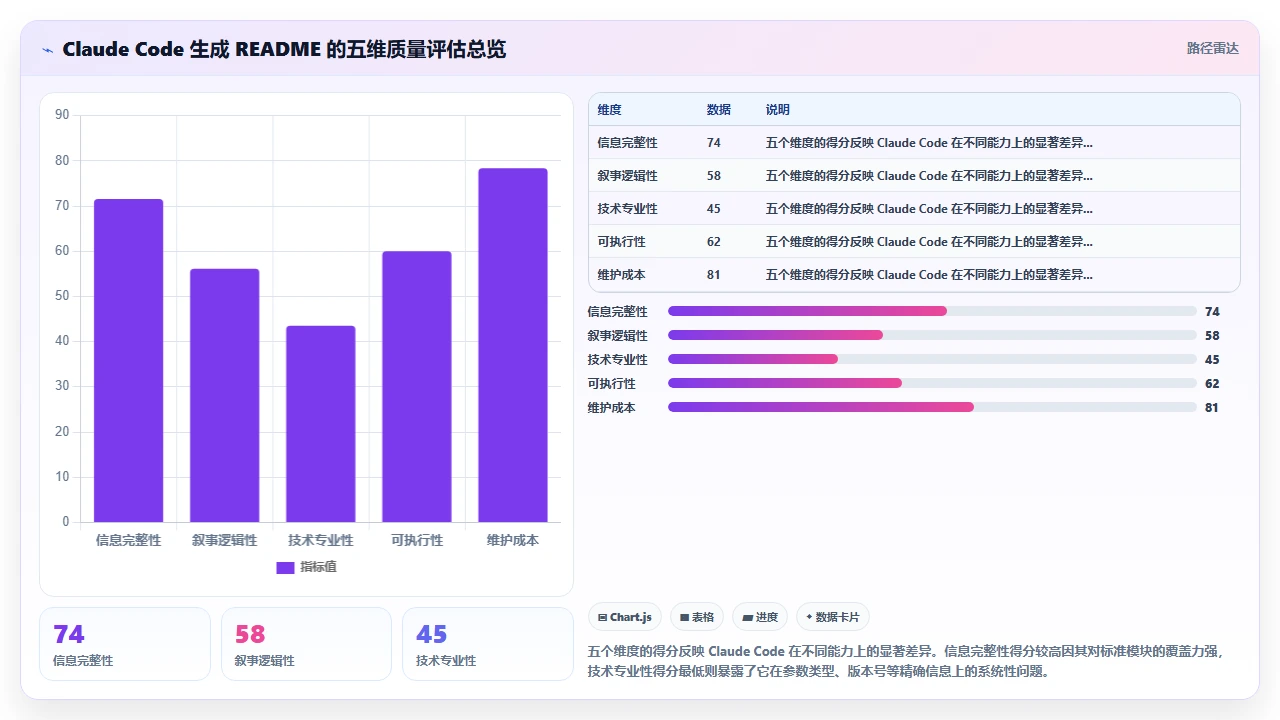
Task: Click value 58 in the table
Action: [x=713, y=175]
